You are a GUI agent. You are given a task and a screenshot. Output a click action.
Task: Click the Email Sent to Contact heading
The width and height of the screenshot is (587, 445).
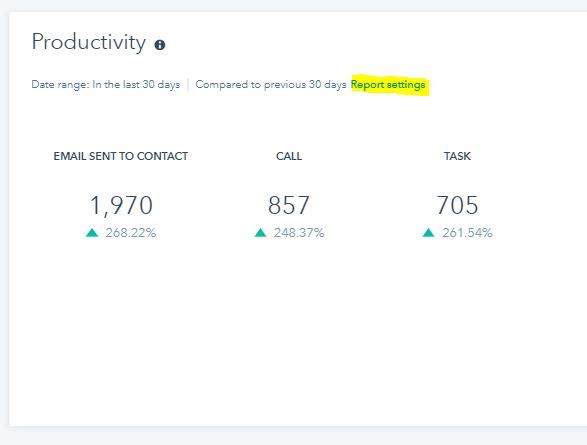tap(121, 156)
